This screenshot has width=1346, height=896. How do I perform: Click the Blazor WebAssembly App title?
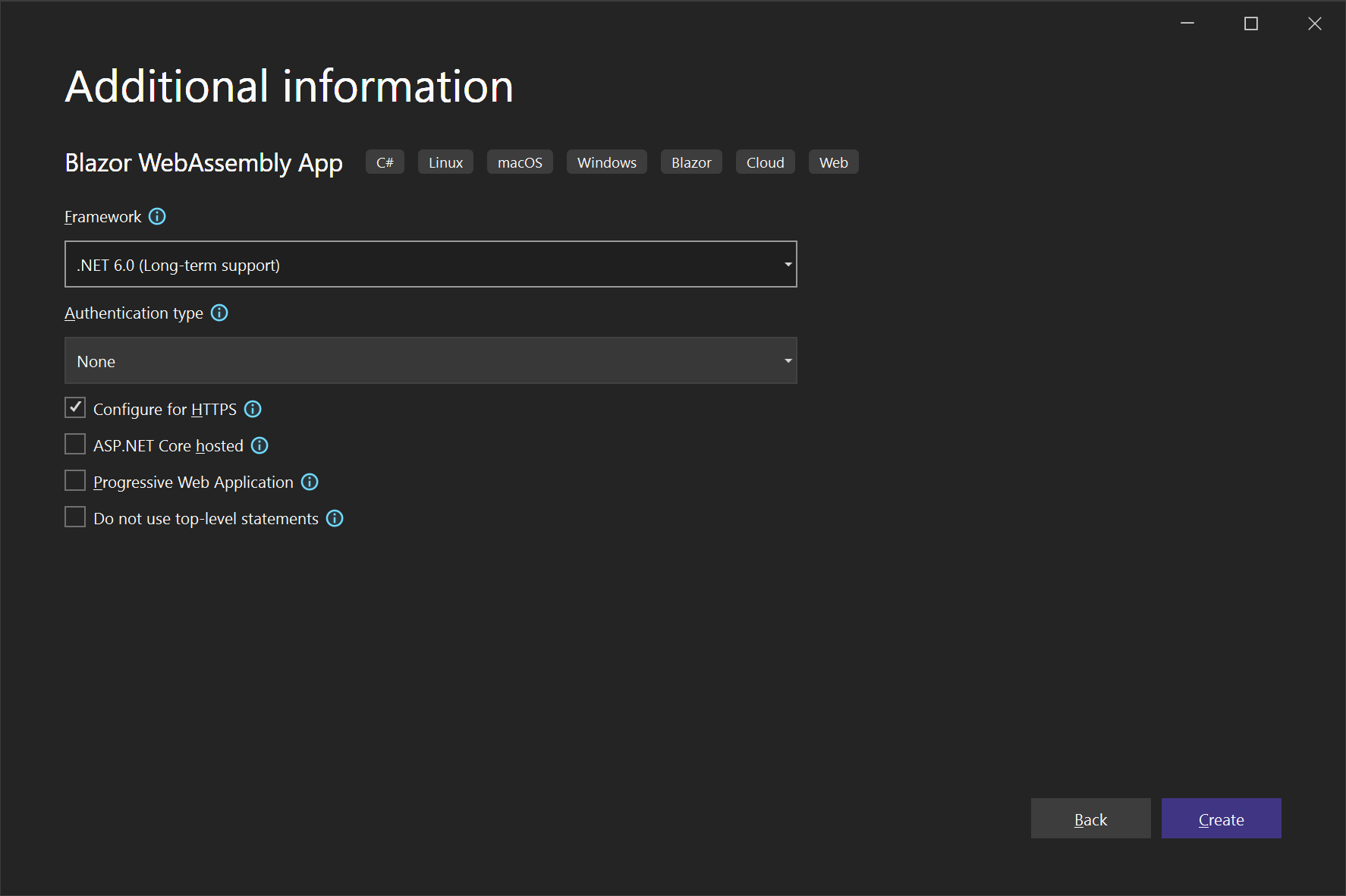tap(204, 163)
